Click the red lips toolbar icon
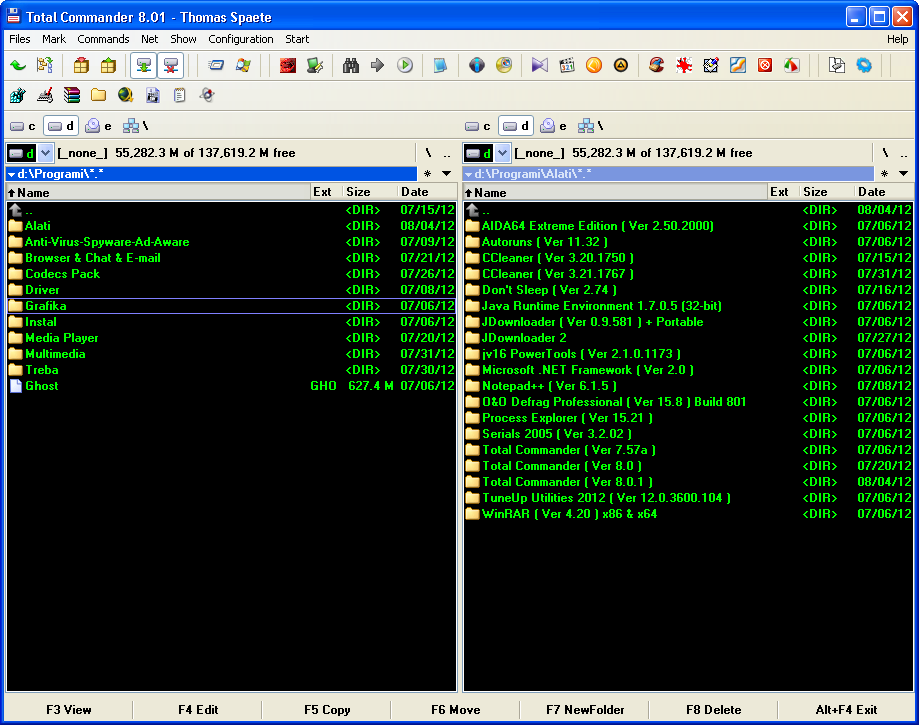 click(287, 65)
